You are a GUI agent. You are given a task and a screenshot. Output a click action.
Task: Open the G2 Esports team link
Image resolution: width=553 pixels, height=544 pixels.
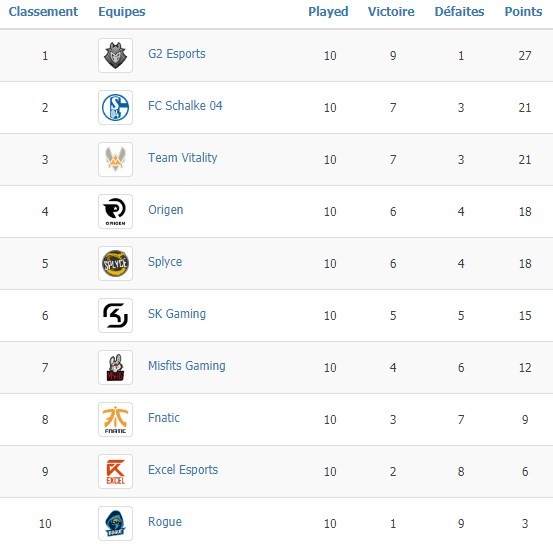coord(177,54)
